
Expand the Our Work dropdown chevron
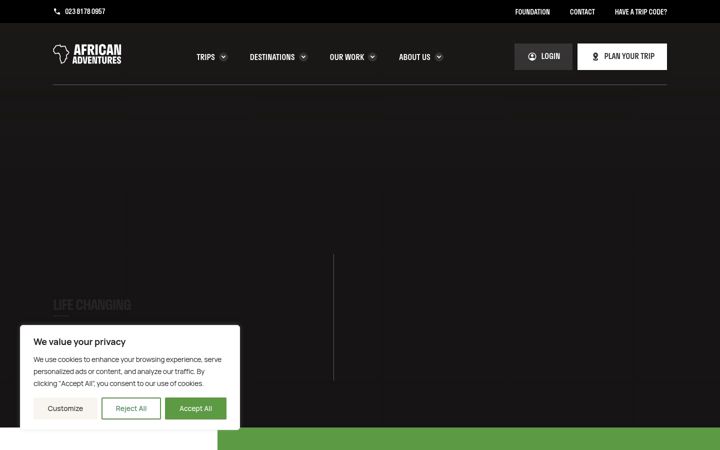[x=372, y=57]
